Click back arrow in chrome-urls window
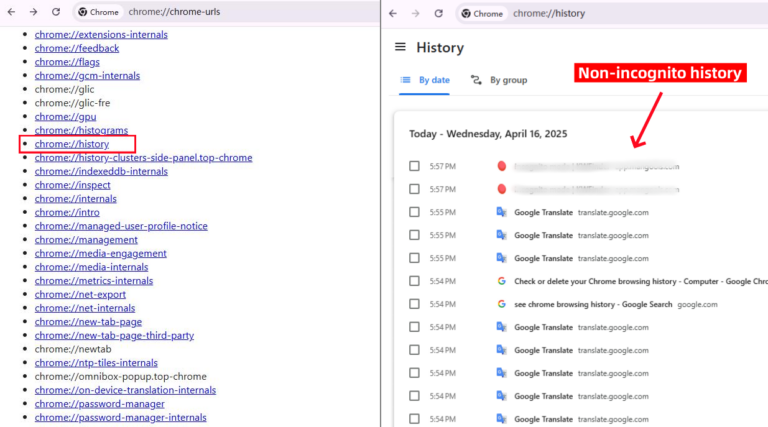This screenshot has width=768, height=427. pyautogui.click(x=11, y=12)
